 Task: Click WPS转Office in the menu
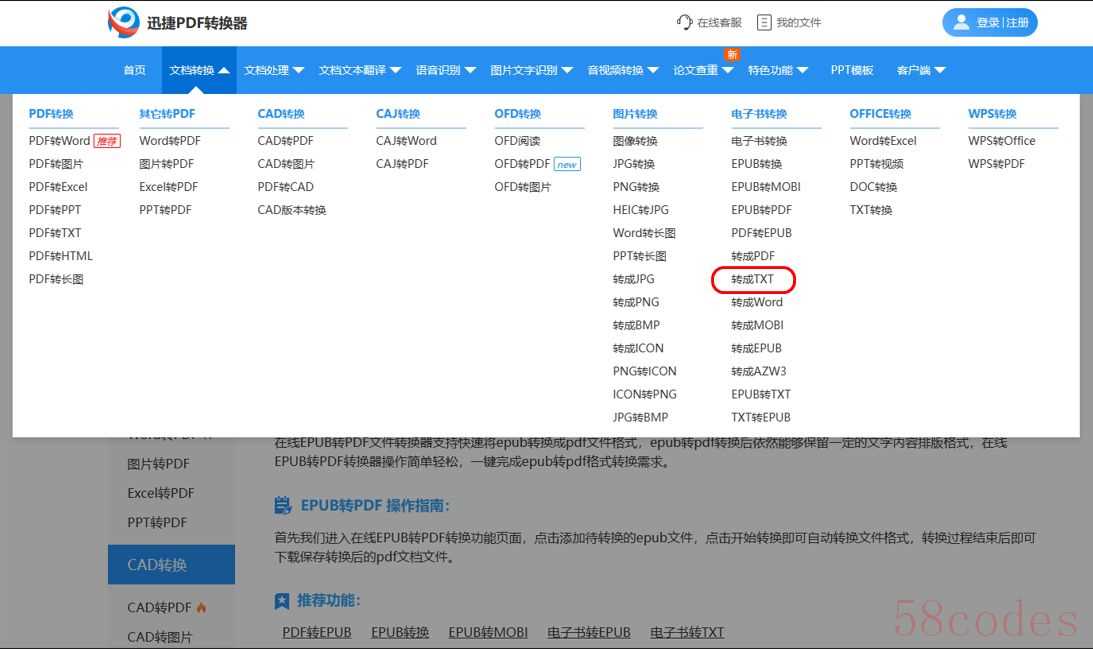click(x=1001, y=141)
